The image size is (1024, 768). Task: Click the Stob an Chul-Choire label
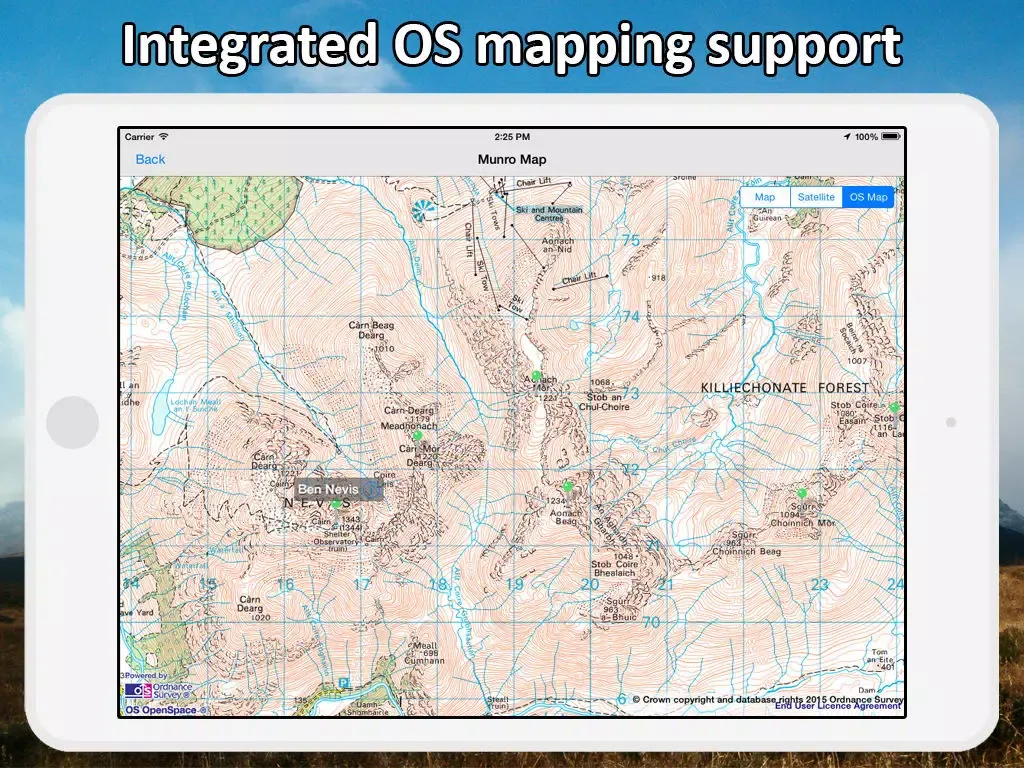(604, 402)
